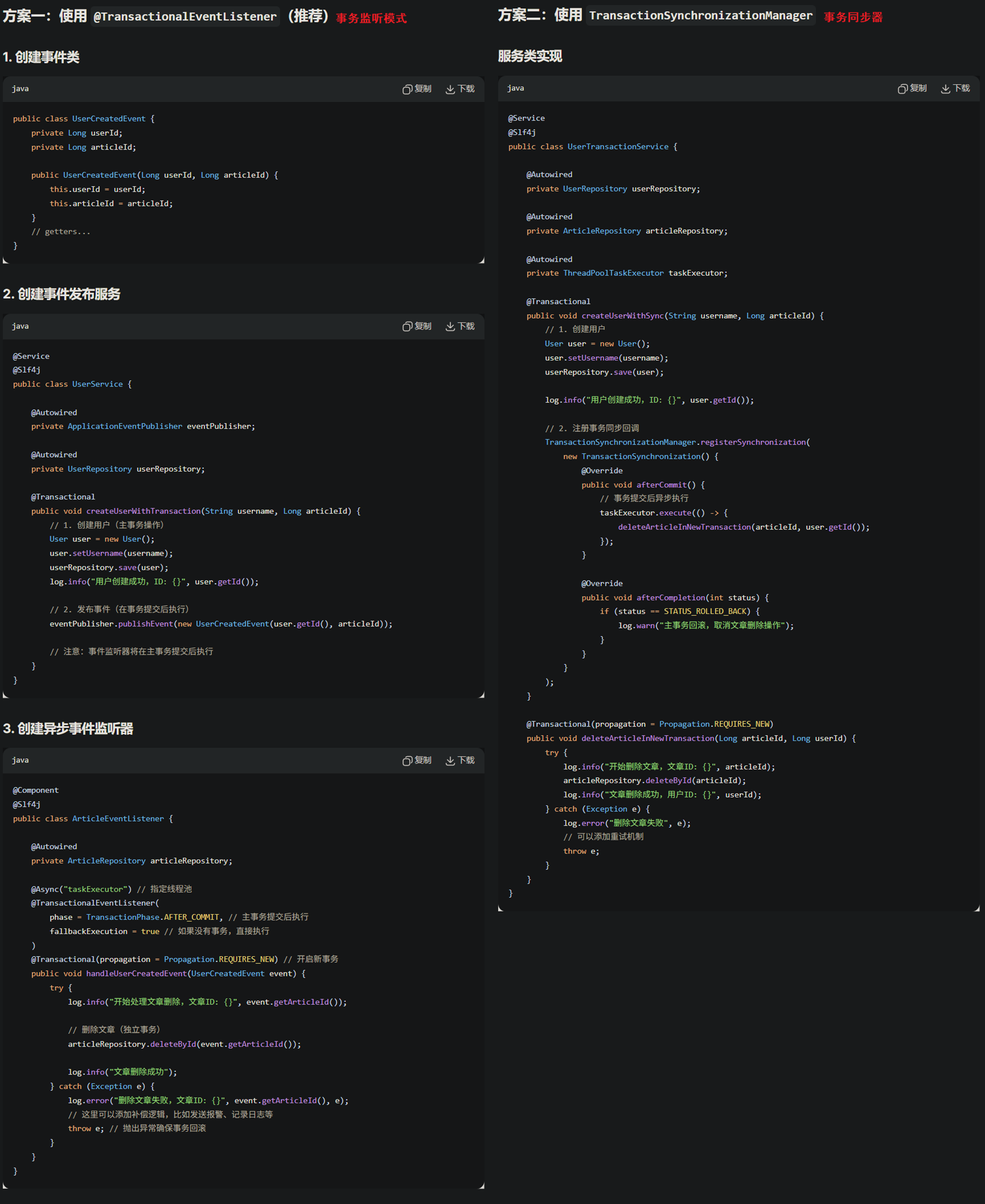Image resolution: width=985 pixels, height=1204 pixels.
Task: Click bottom-right resize corner of ArticleEventListener block
Action: pos(482,1186)
